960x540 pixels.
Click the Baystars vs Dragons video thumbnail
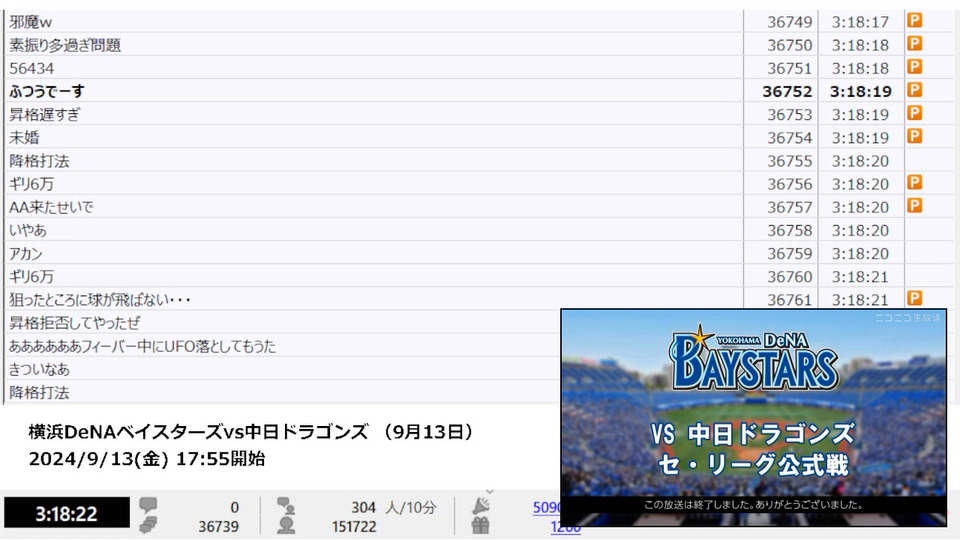[754, 418]
